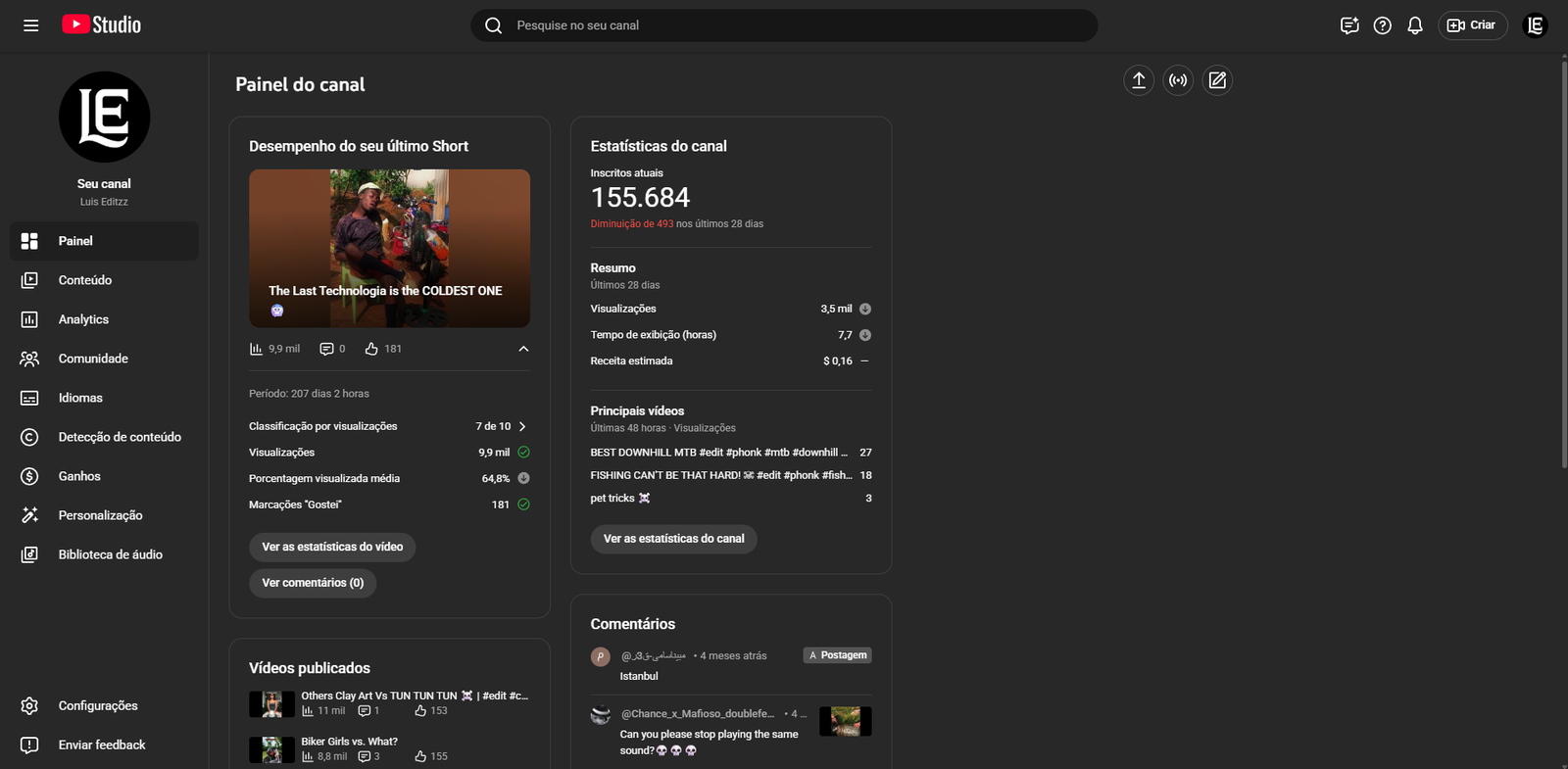Select Painel in the sidebar
This screenshot has width=1568, height=769.
pyautogui.click(x=104, y=241)
